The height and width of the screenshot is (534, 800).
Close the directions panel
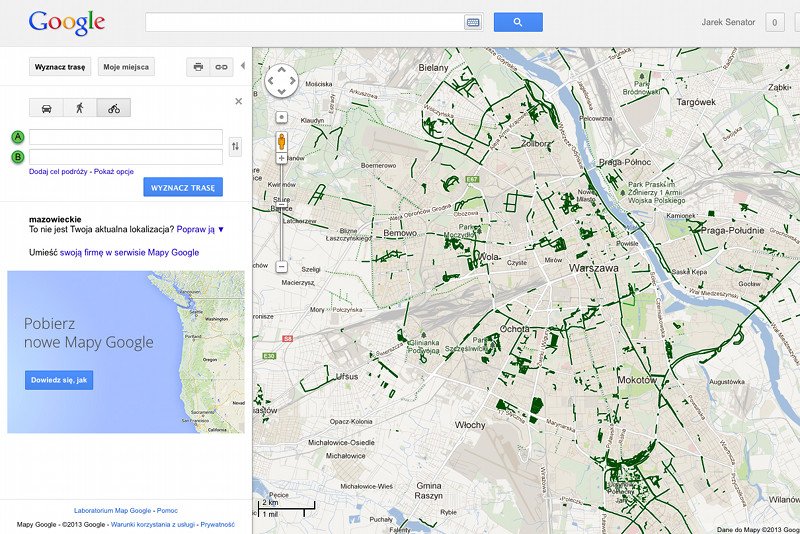point(238,101)
